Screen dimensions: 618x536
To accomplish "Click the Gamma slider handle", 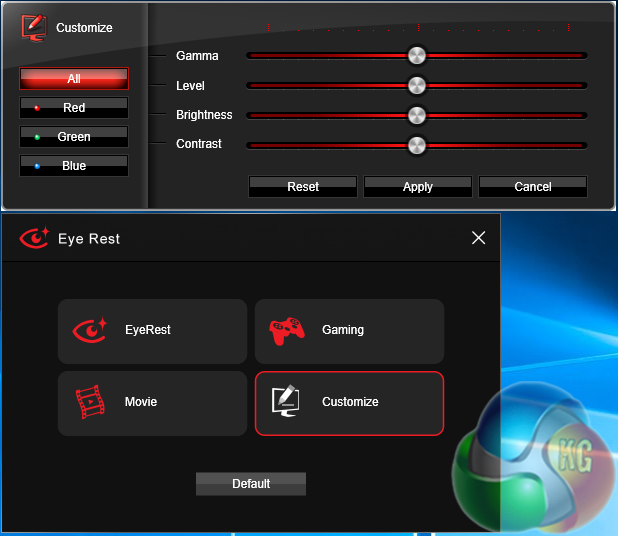I will pos(417,56).
